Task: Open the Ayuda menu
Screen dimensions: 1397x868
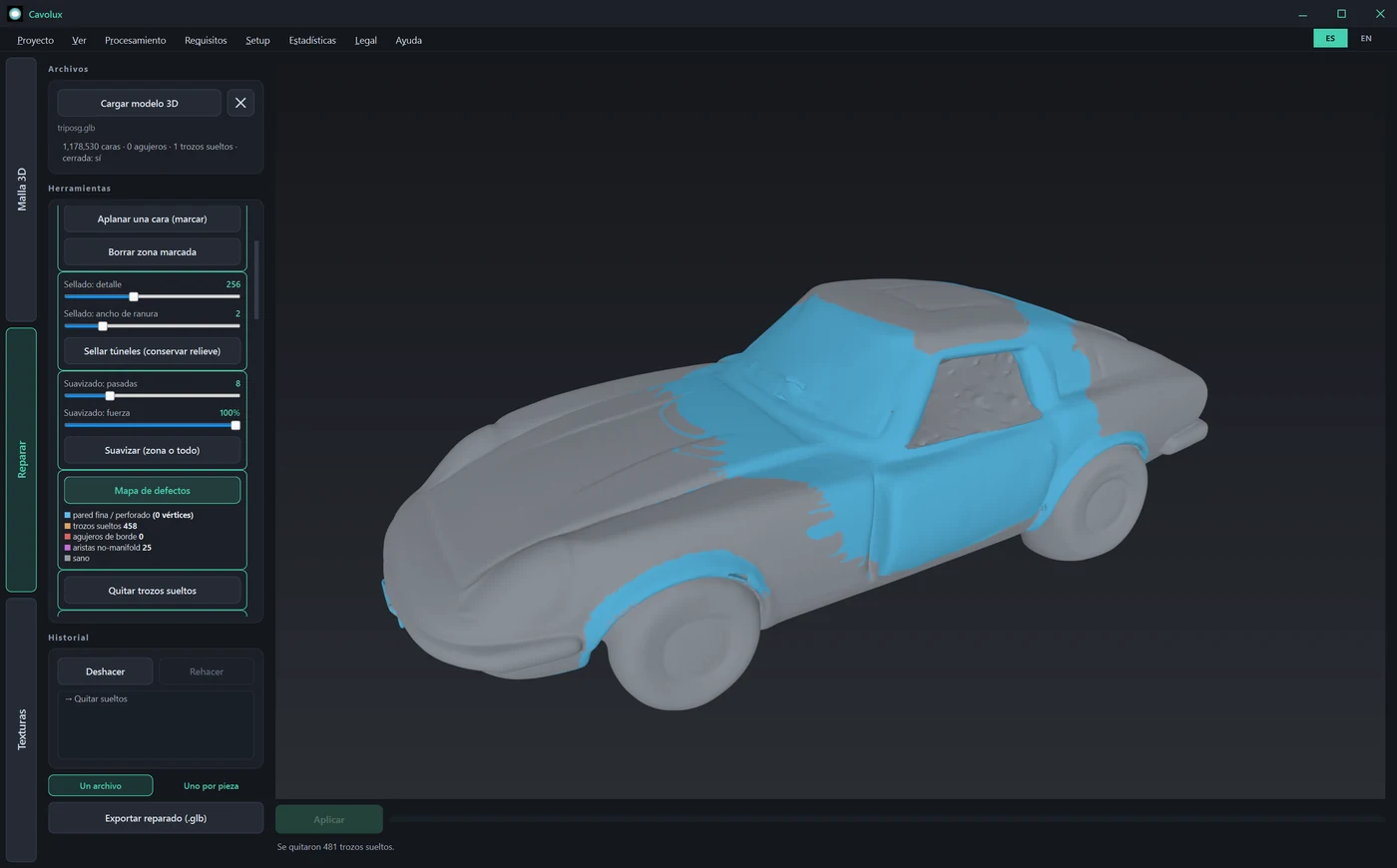Action: pos(408,40)
